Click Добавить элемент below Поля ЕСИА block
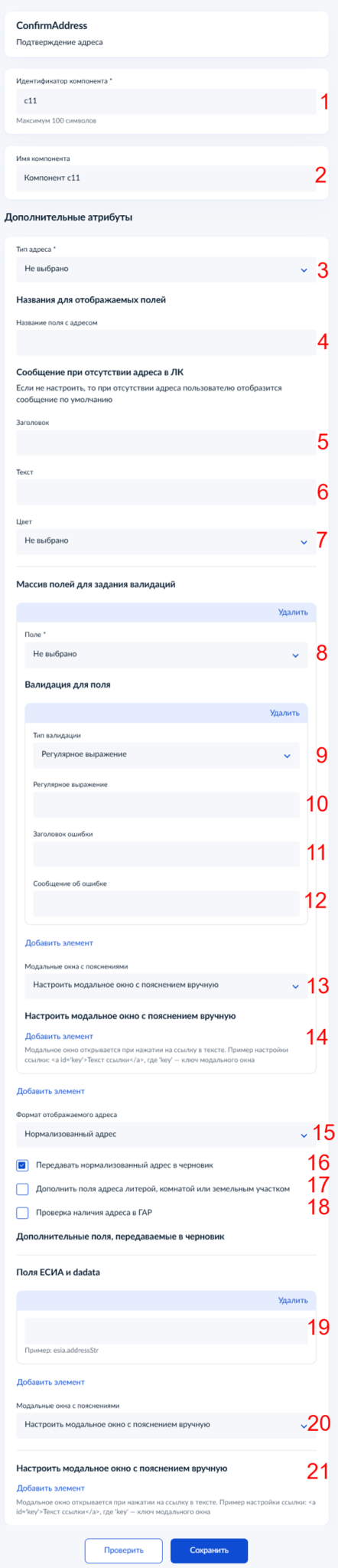 [x=50, y=1382]
